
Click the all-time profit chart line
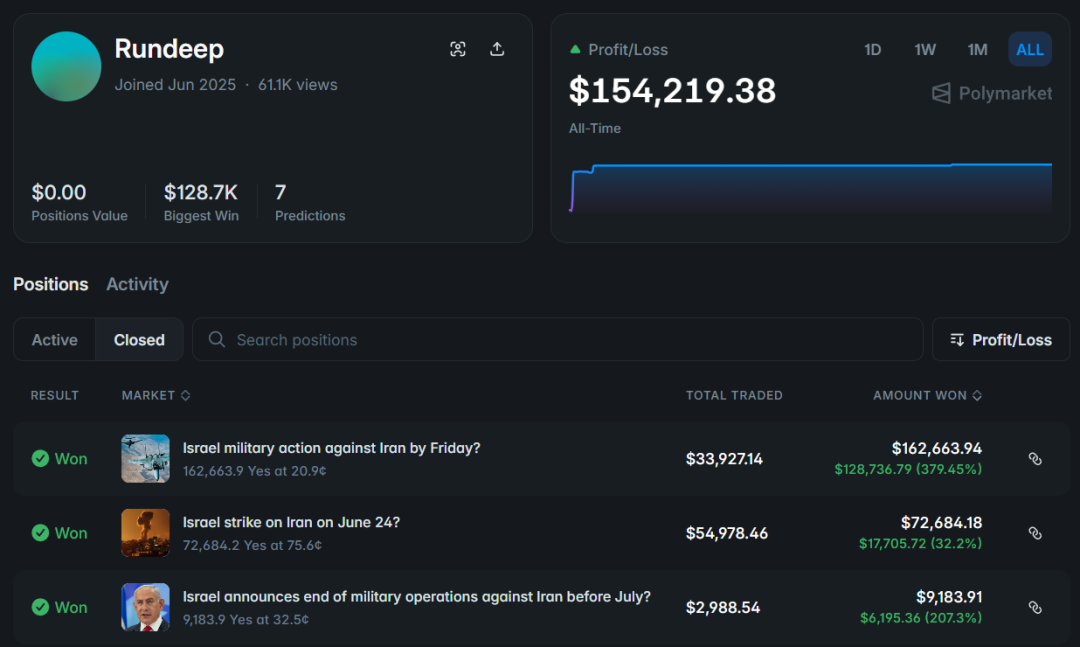click(800, 165)
